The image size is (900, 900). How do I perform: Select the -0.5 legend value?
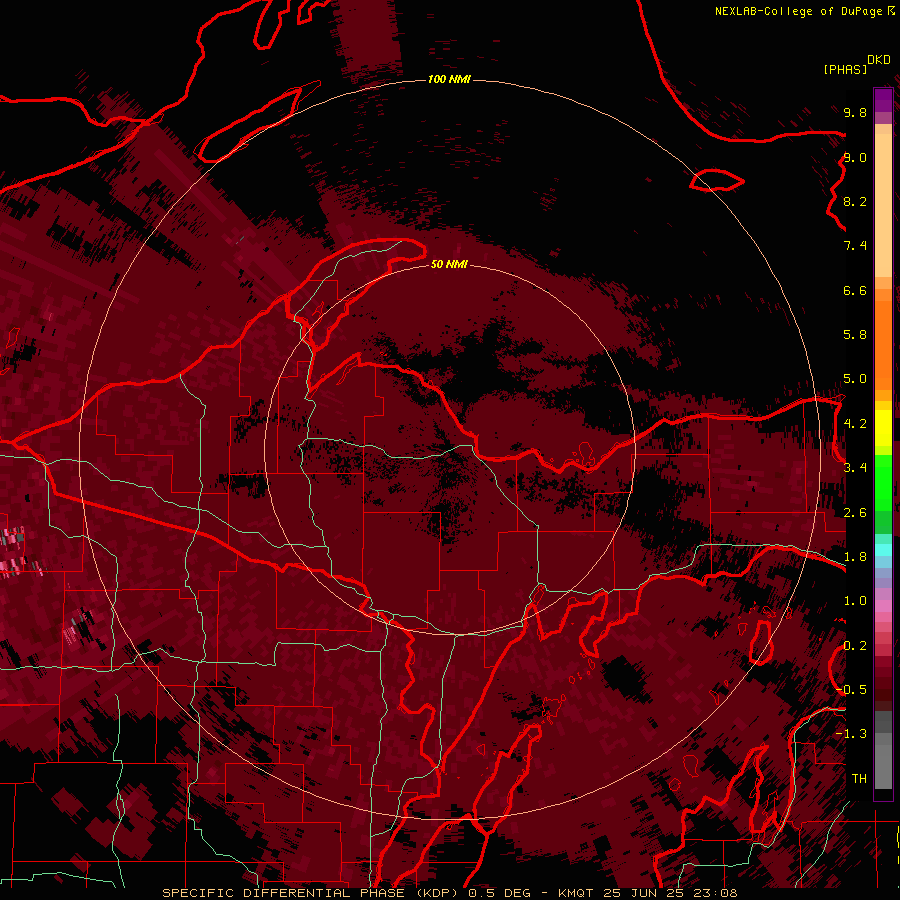[851, 690]
